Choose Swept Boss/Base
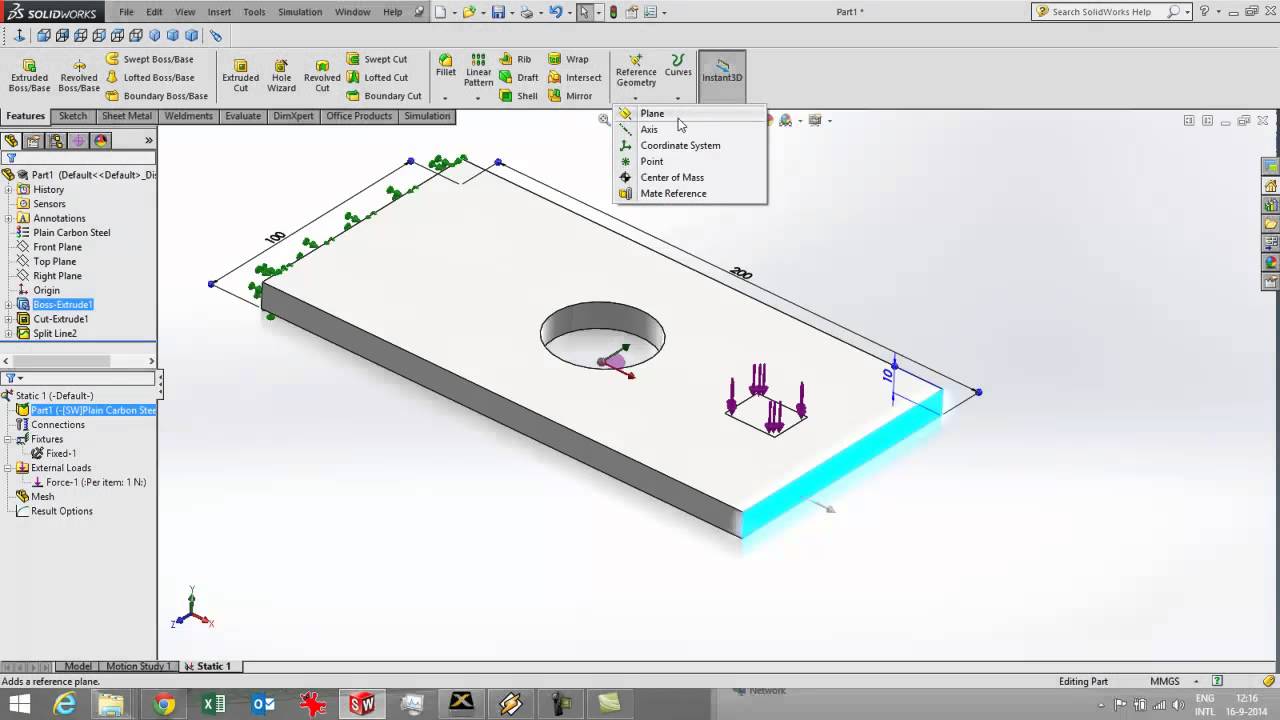 [150, 59]
